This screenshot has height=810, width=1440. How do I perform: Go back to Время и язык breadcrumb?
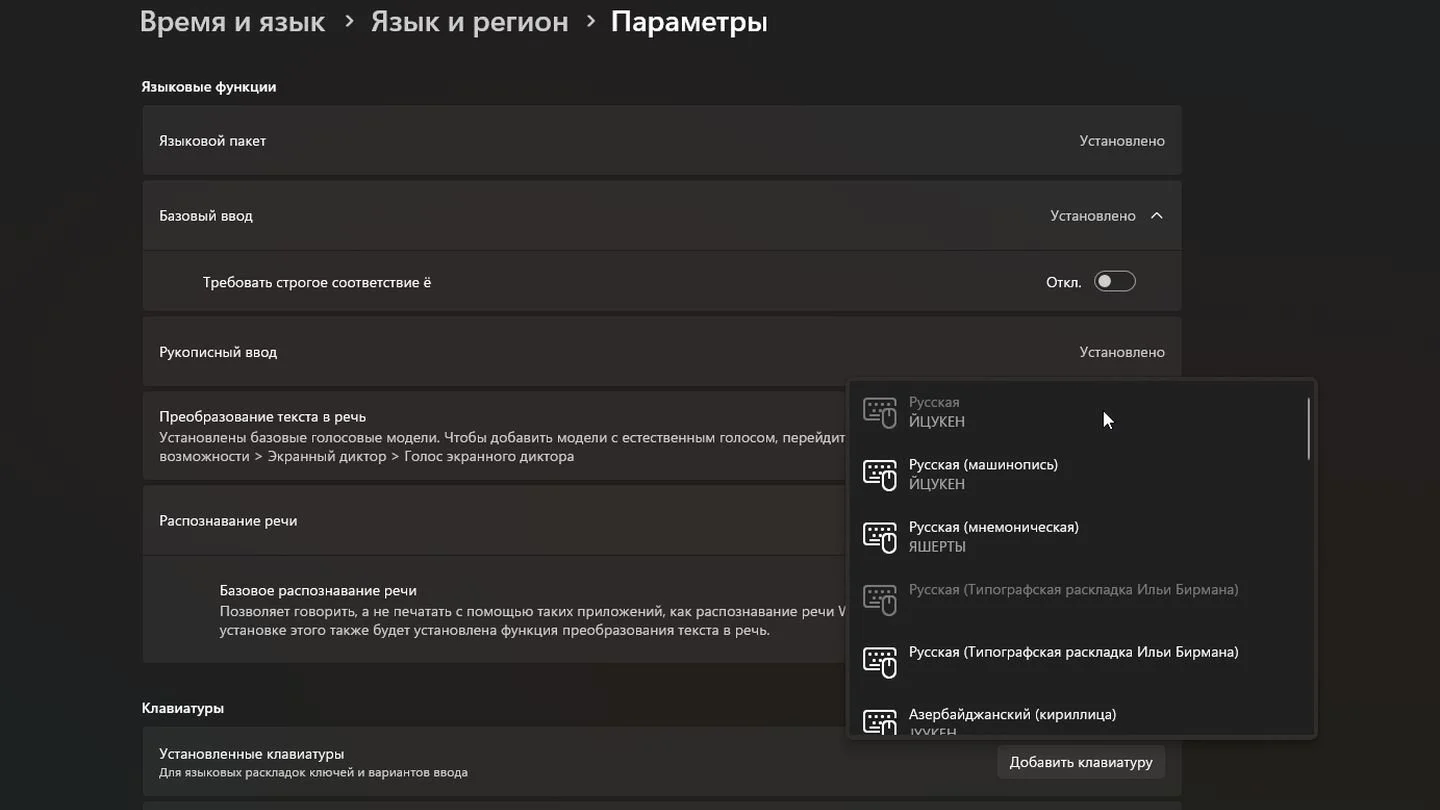point(232,22)
